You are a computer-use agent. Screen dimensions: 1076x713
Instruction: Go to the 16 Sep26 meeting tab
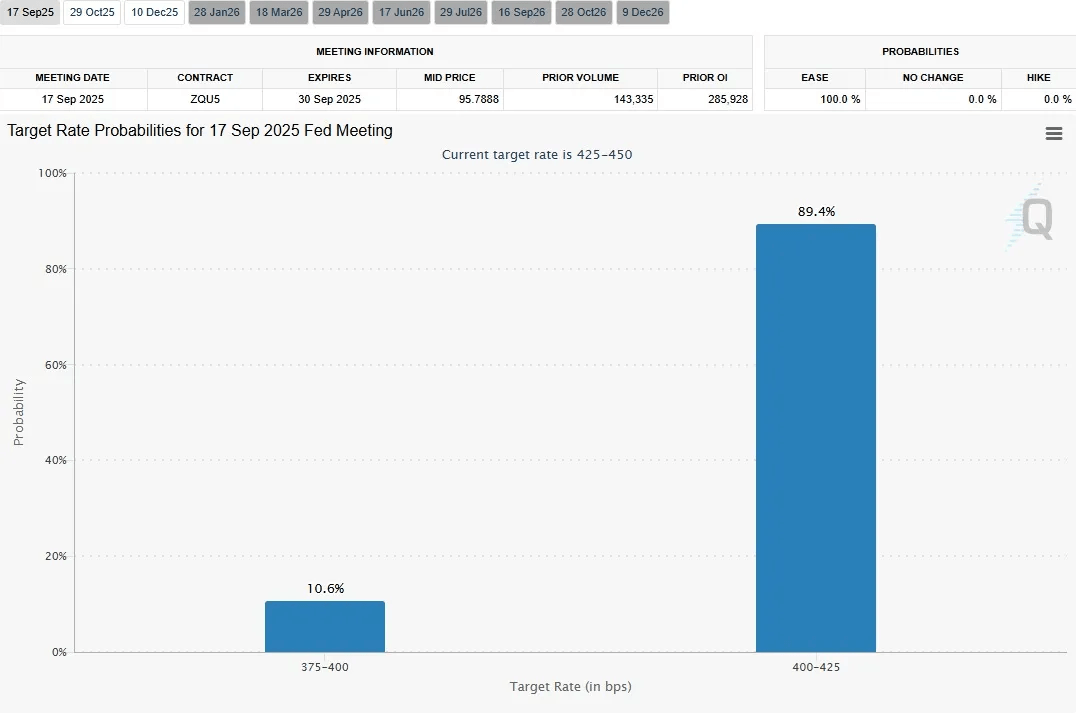521,13
